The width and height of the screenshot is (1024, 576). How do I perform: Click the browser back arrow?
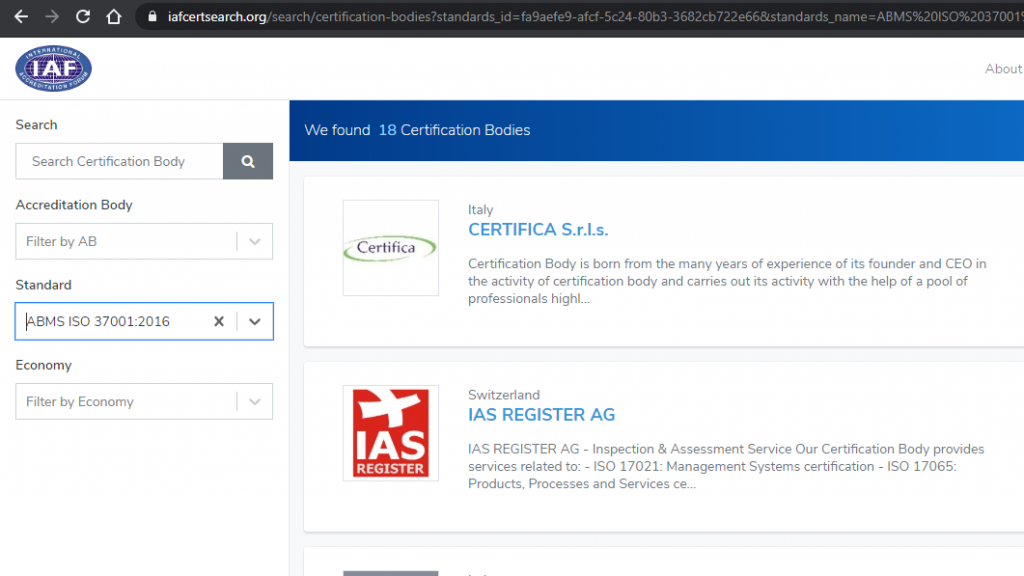click(20, 17)
